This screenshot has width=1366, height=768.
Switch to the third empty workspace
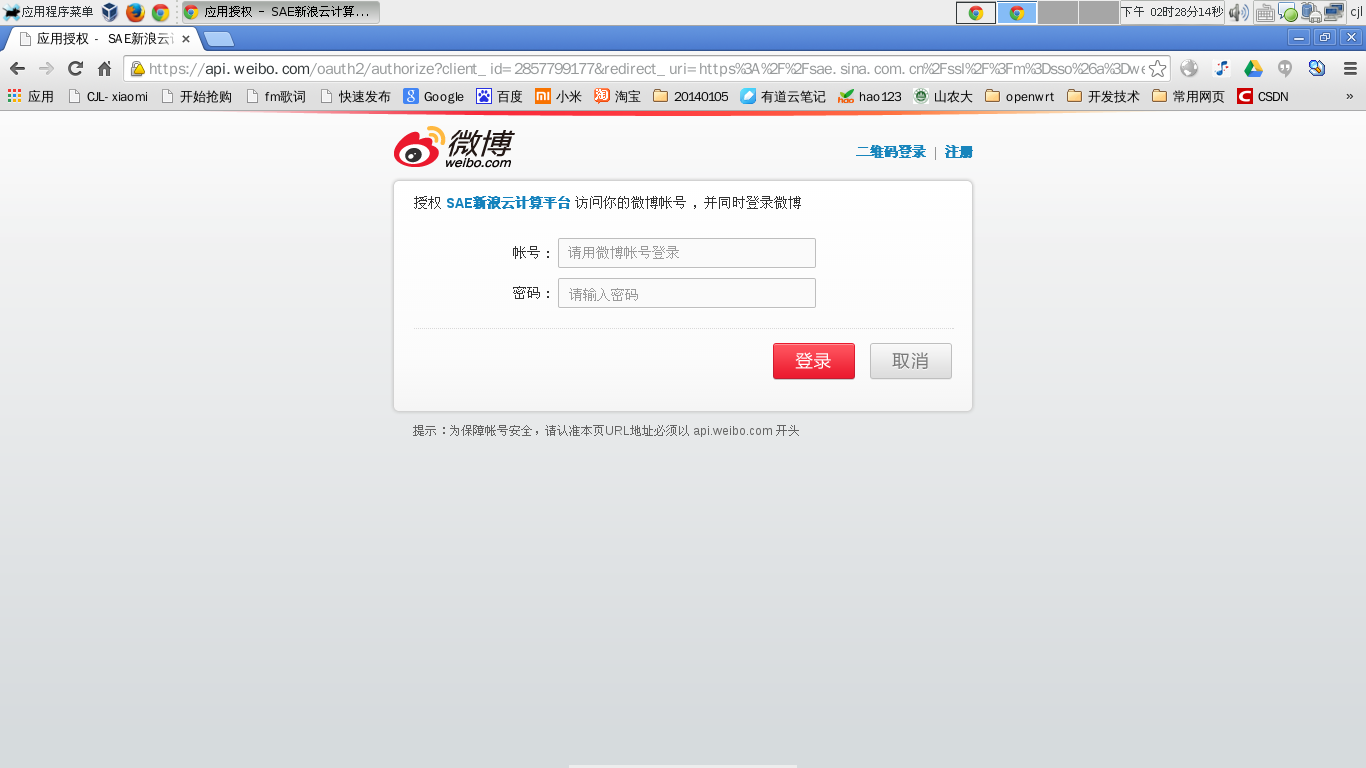(1058, 12)
